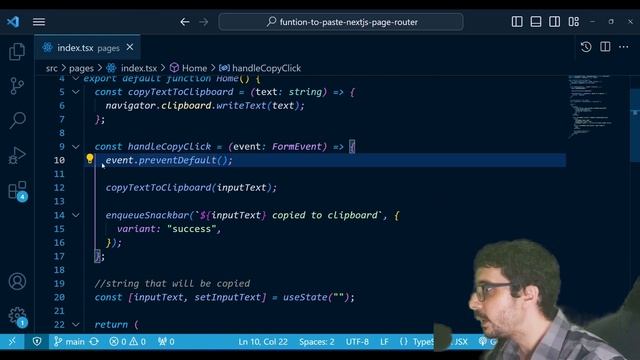Click the useState call on line 20
640x360 pixels.
pos(305,297)
